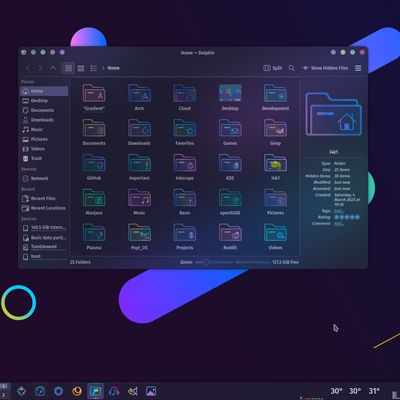Screen dimensions: 400x400
Task: Open the KDE folder
Action: (x=230, y=167)
